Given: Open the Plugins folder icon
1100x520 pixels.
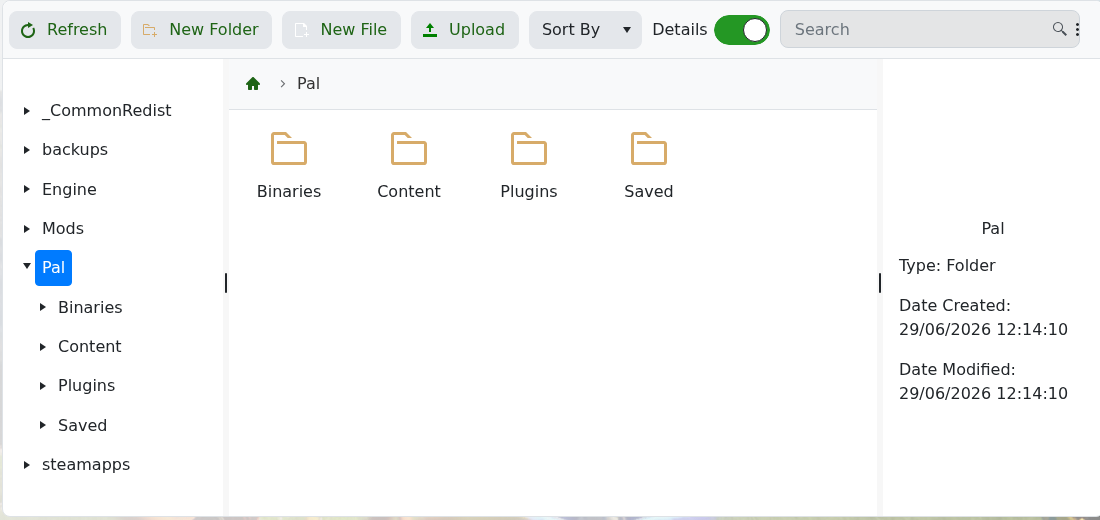Looking at the screenshot, I should tap(529, 149).
